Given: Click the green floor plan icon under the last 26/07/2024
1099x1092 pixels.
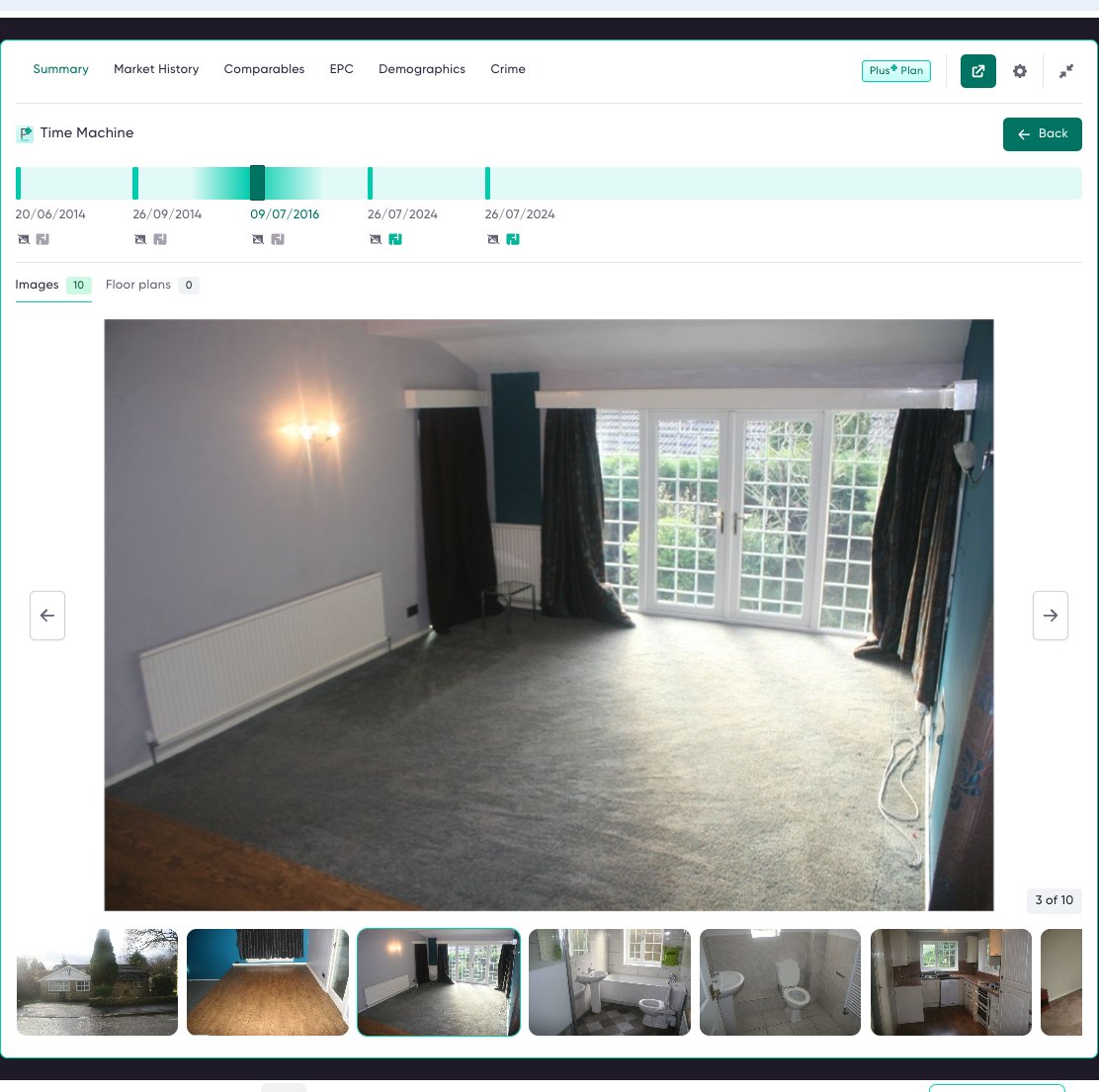Looking at the screenshot, I should tap(513, 240).
